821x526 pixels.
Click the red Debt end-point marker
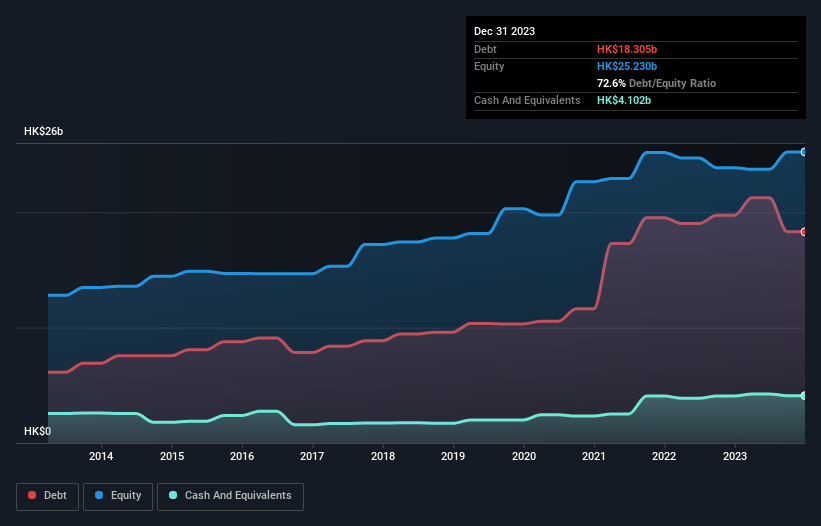tap(804, 231)
